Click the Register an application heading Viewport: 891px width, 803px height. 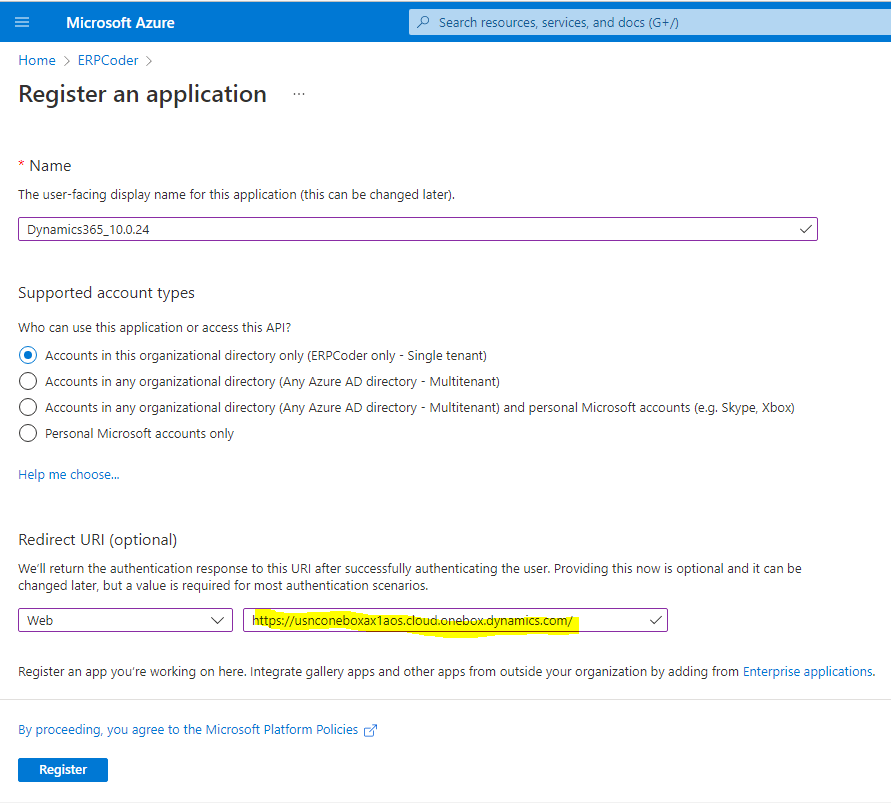pos(143,94)
